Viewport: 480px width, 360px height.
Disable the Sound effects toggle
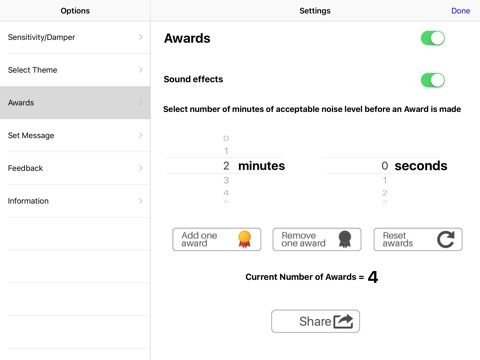433,80
